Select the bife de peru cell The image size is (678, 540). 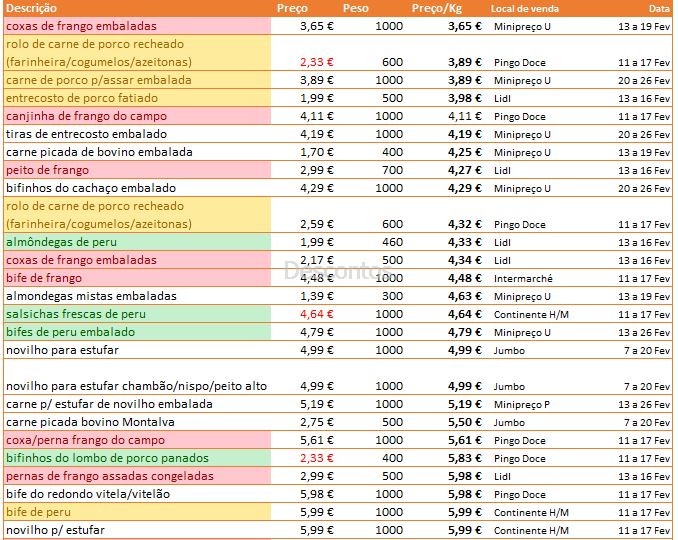click(138, 512)
